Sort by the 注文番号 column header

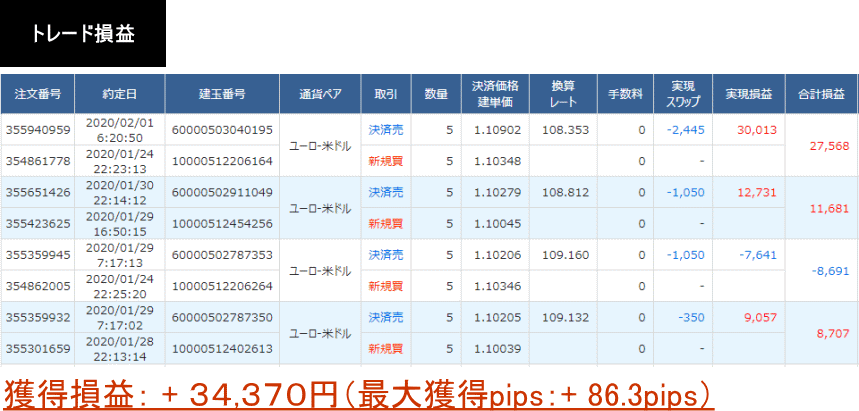click(x=38, y=95)
